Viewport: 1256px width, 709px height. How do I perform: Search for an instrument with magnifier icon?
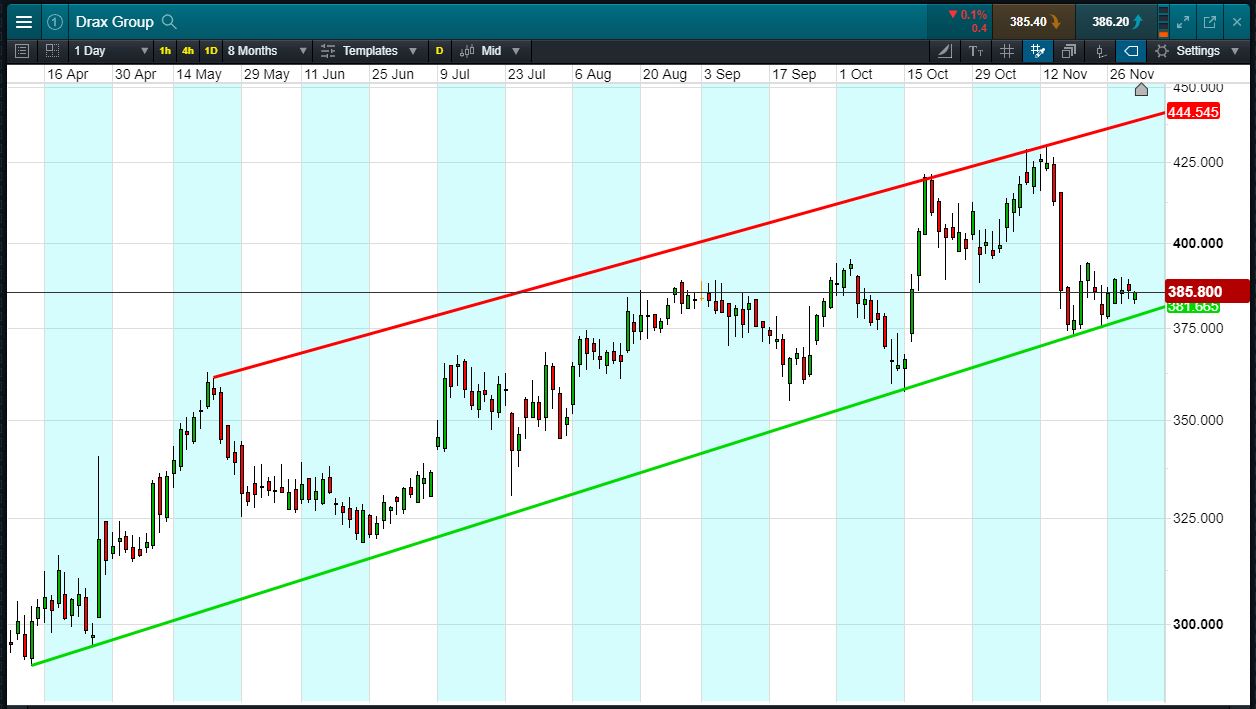tap(169, 21)
